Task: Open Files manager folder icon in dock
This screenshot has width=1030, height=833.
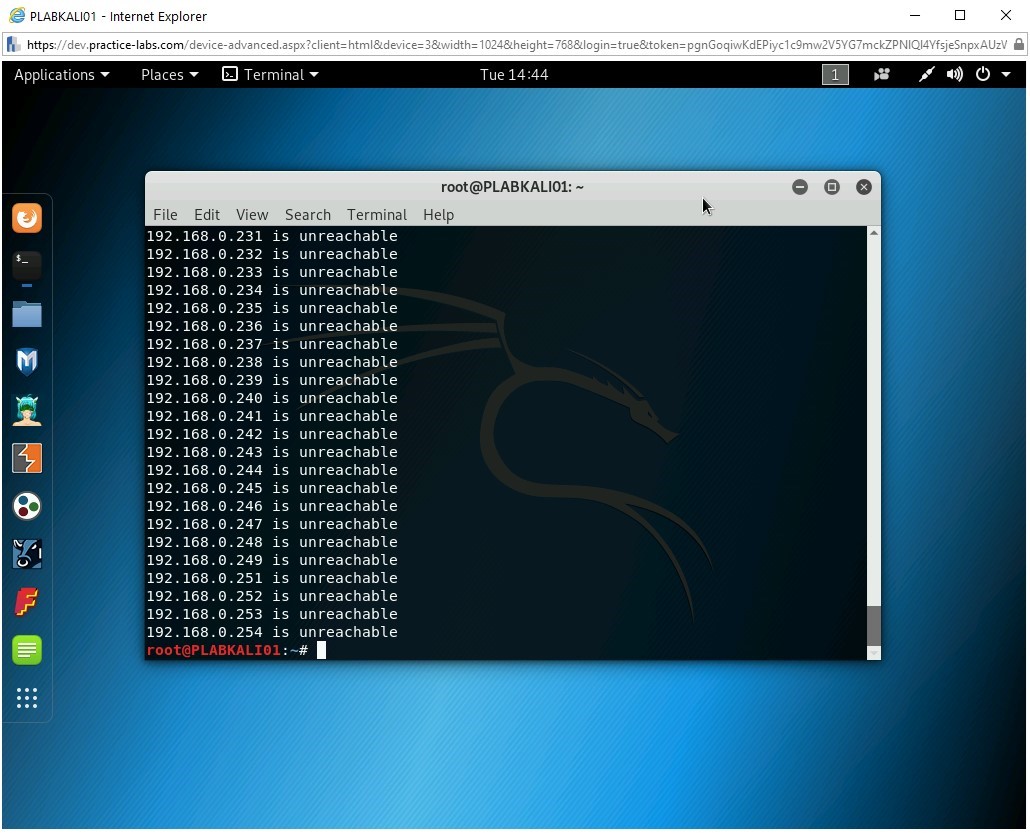Action: [27, 314]
